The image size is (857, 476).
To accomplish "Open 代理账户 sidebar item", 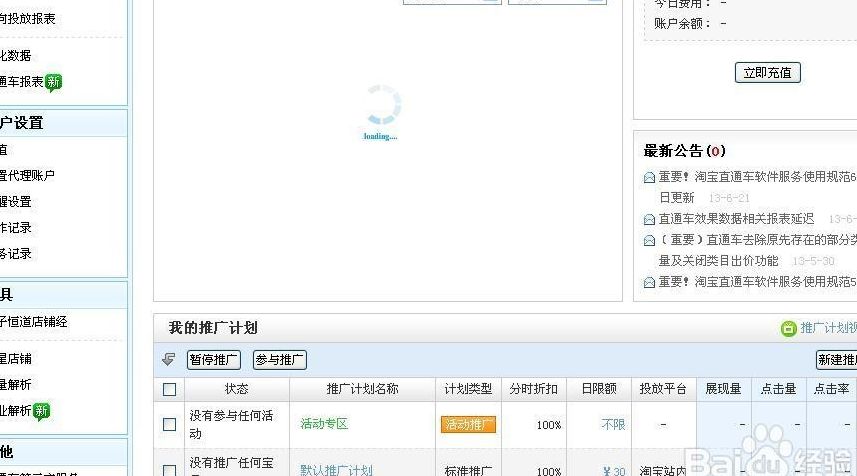I will (x=27, y=175).
